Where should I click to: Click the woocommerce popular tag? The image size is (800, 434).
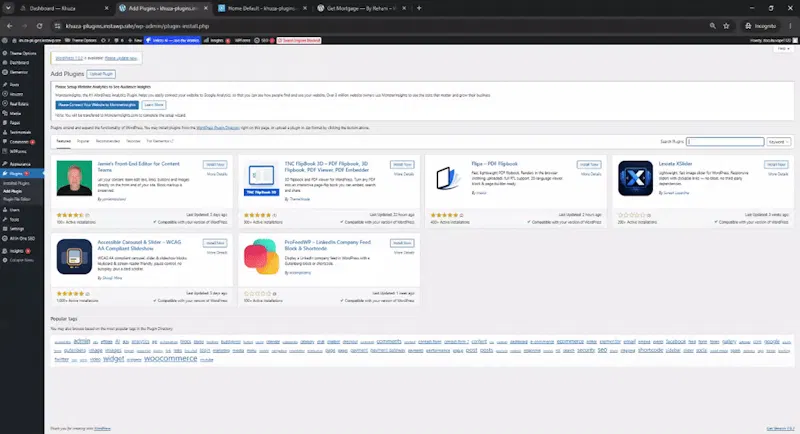point(170,359)
